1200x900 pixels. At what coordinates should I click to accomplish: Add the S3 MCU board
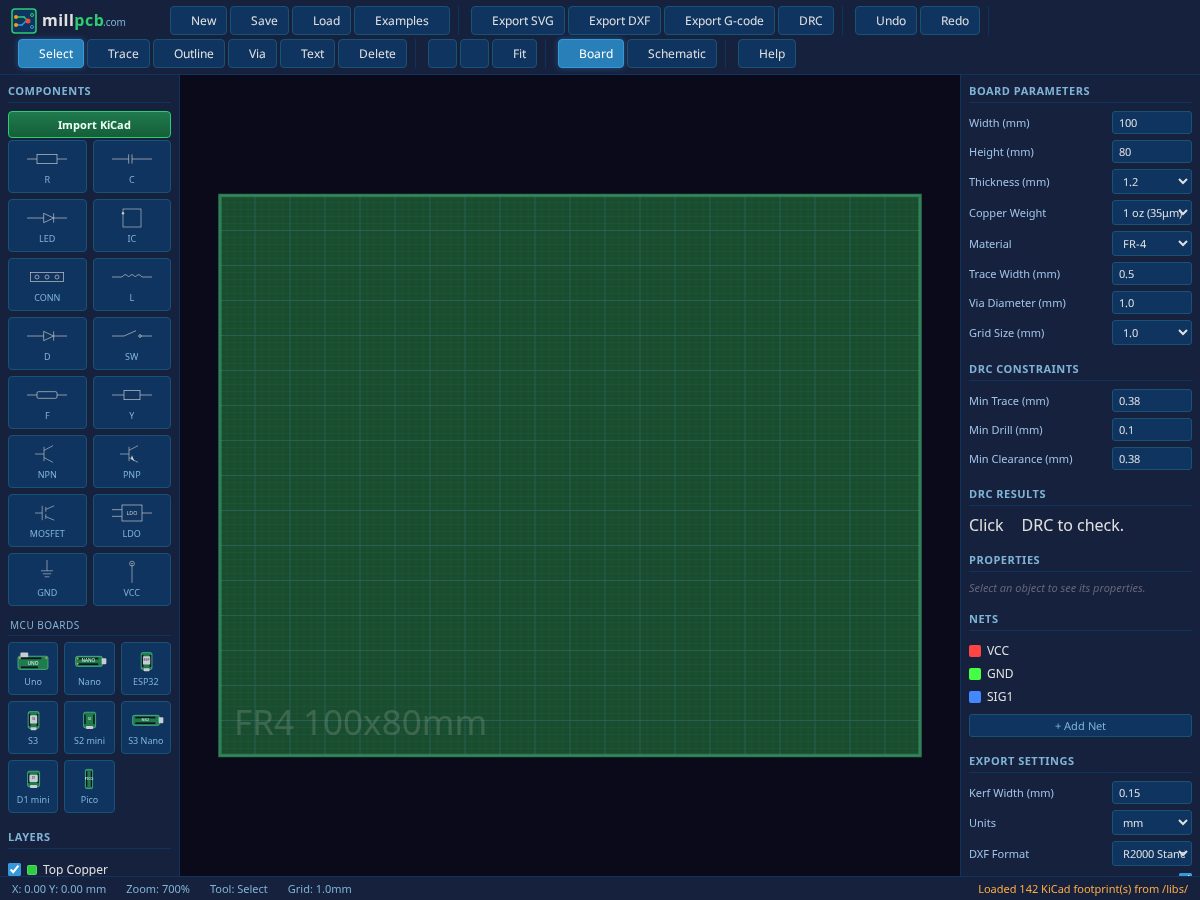[x=33, y=727]
